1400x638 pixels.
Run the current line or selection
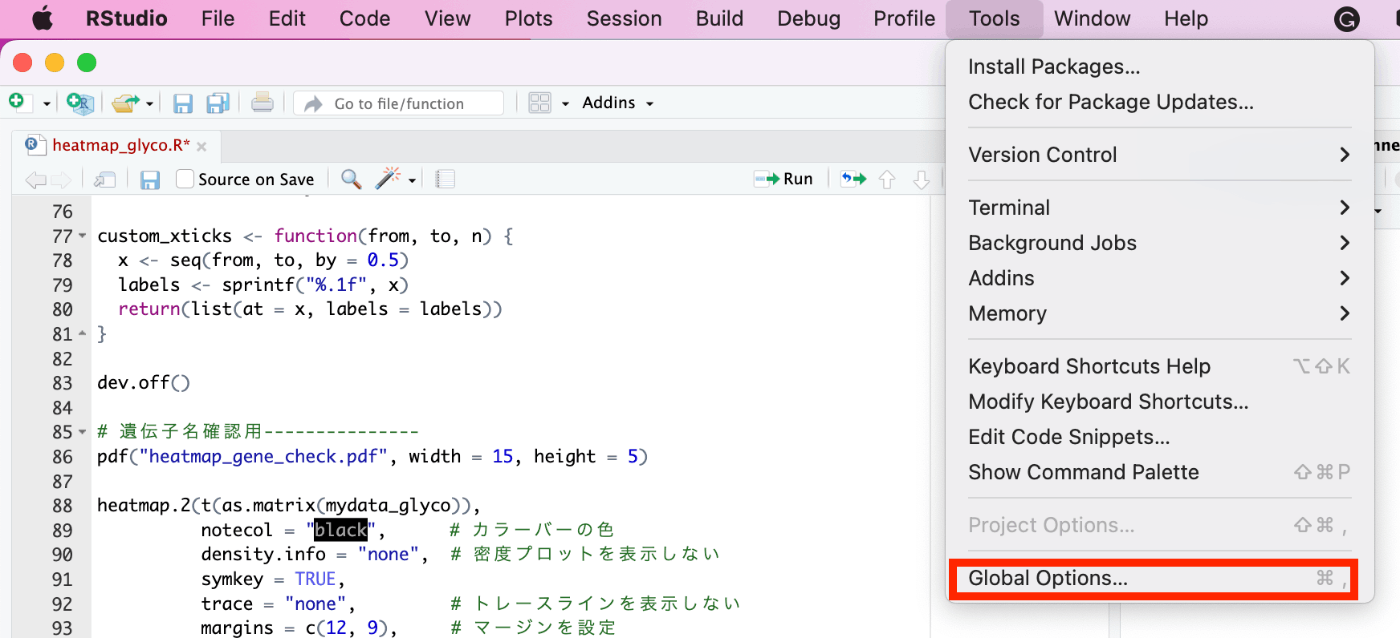point(784,179)
